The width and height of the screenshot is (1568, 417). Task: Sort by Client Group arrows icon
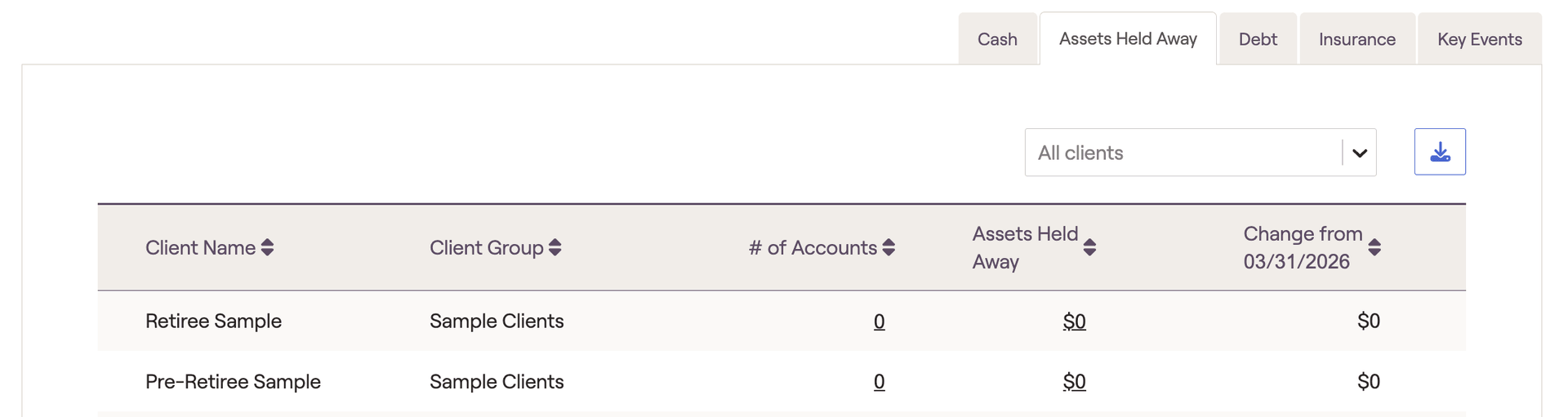[555, 247]
